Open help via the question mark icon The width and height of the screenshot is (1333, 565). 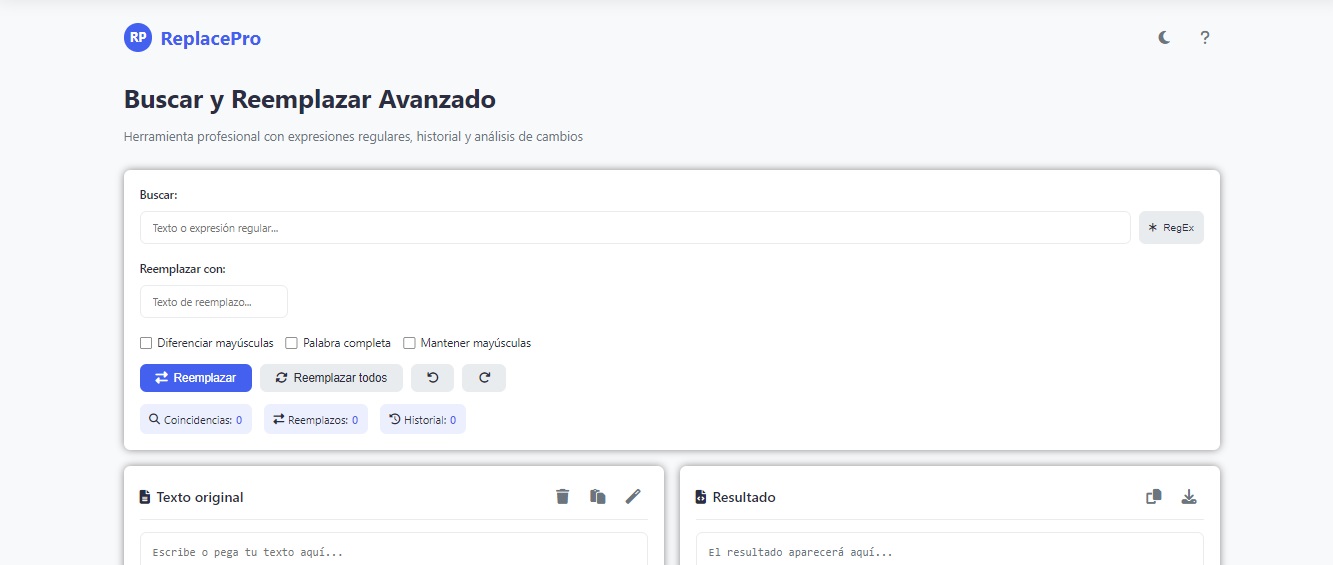[1205, 38]
